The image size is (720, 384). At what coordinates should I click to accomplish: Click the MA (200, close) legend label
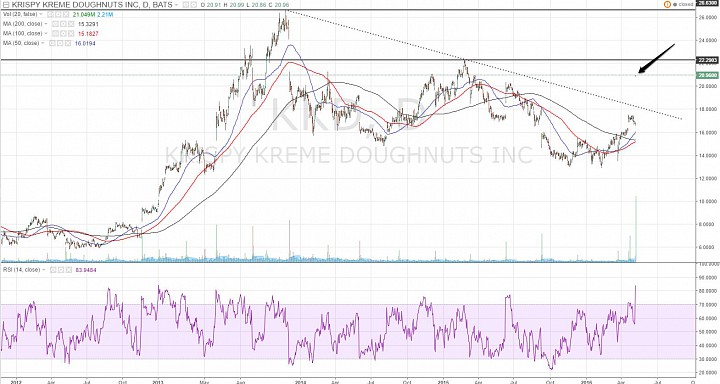[22, 24]
